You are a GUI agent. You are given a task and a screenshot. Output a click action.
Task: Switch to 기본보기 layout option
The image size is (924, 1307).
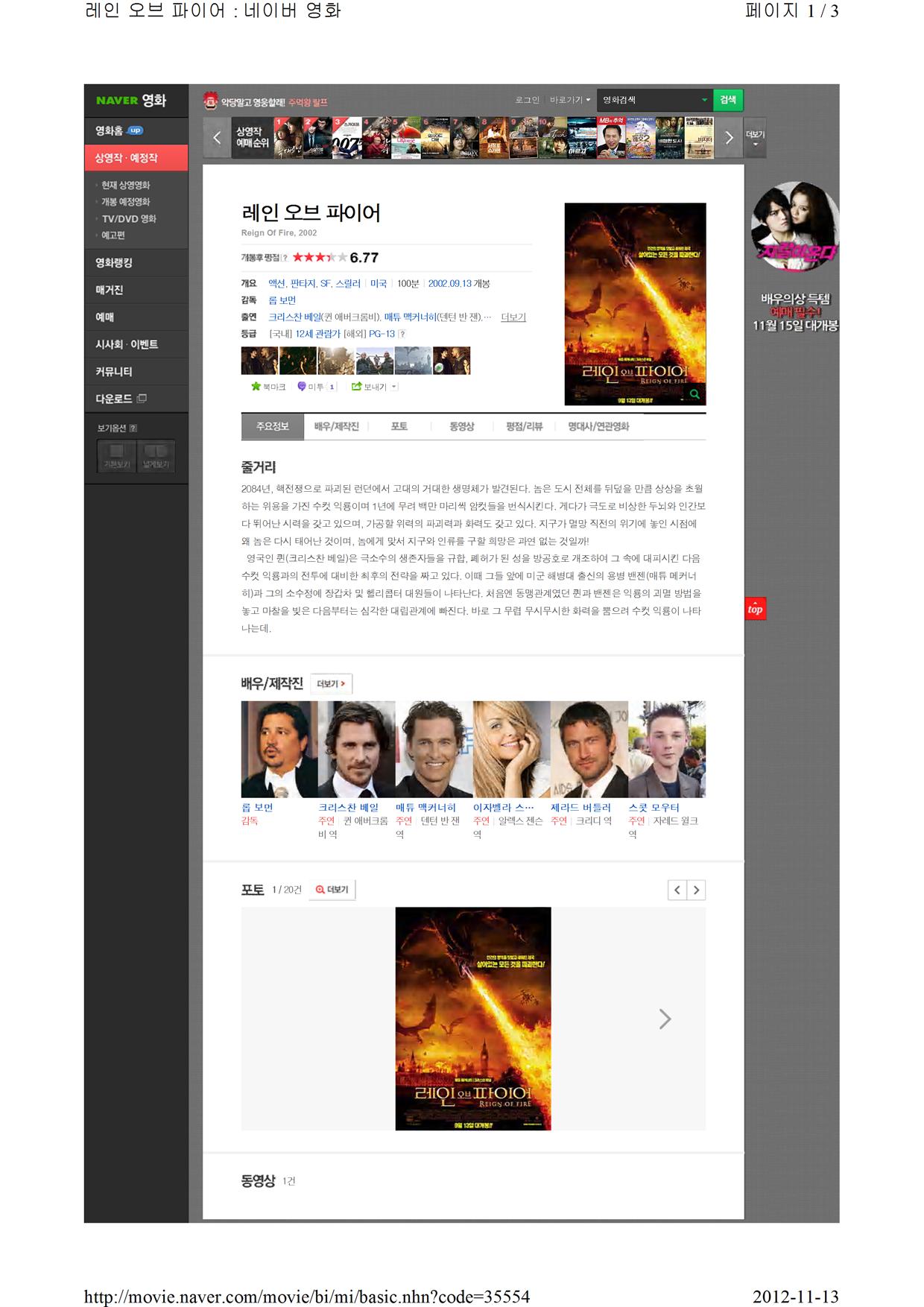pyautogui.click(x=116, y=456)
